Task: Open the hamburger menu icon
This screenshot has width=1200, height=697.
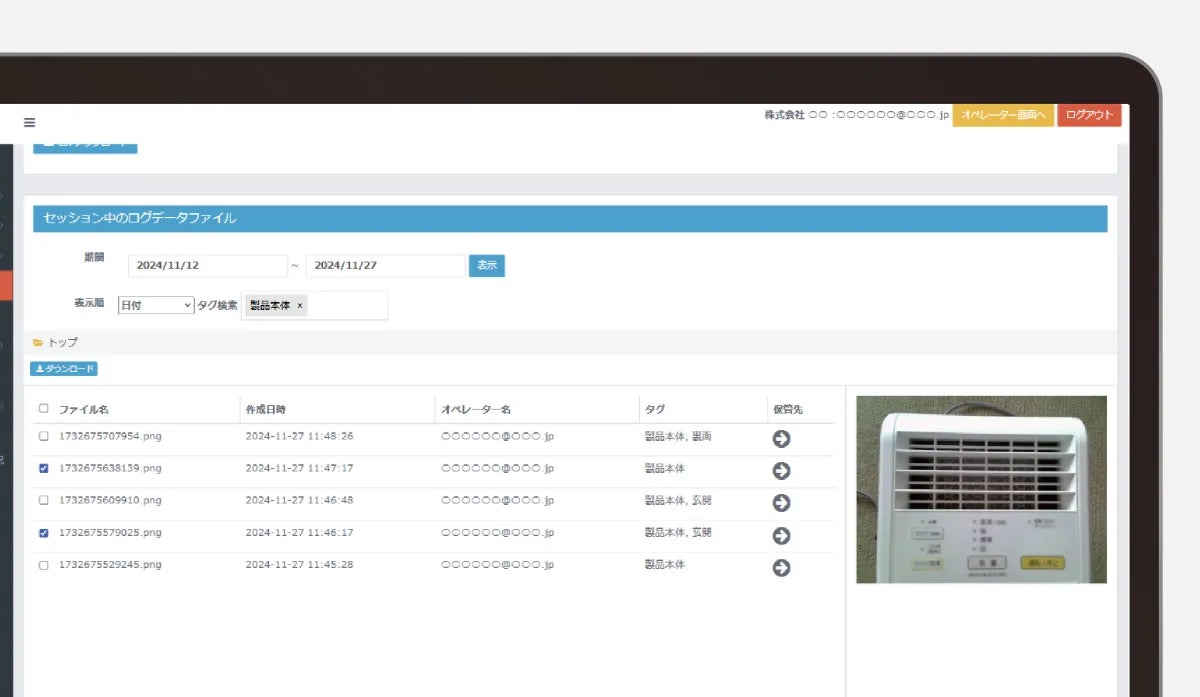Action: (29, 122)
